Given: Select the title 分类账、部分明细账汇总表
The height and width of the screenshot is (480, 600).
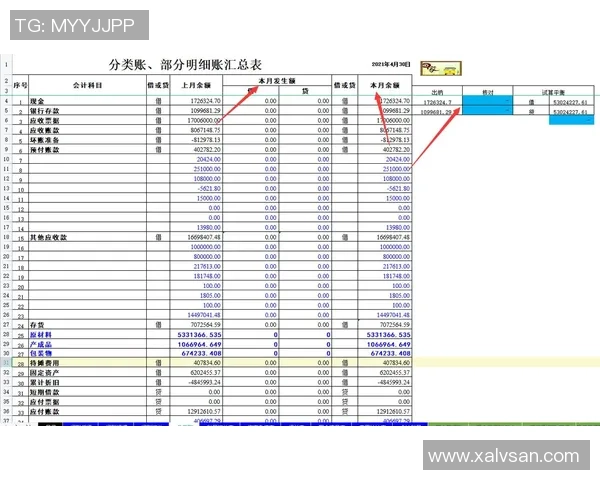Looking at the screenshot, I should pyautogui.click(x=185, y=65).
